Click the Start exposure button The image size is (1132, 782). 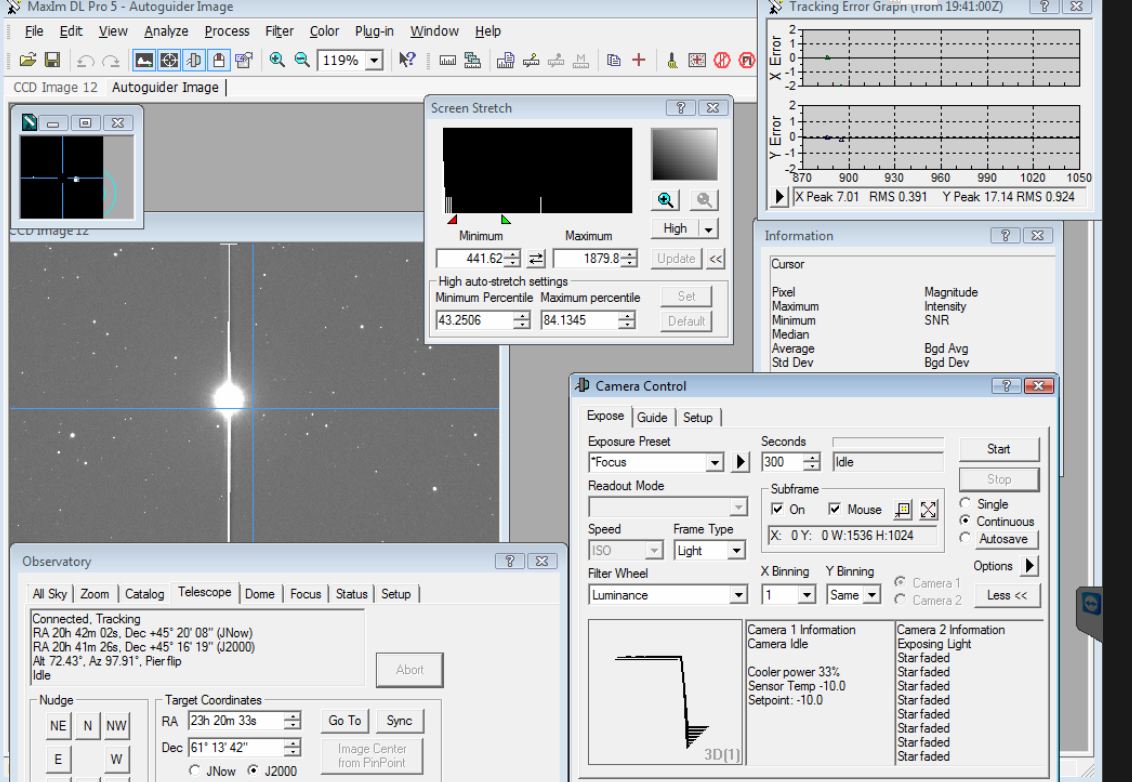point(998,448)
